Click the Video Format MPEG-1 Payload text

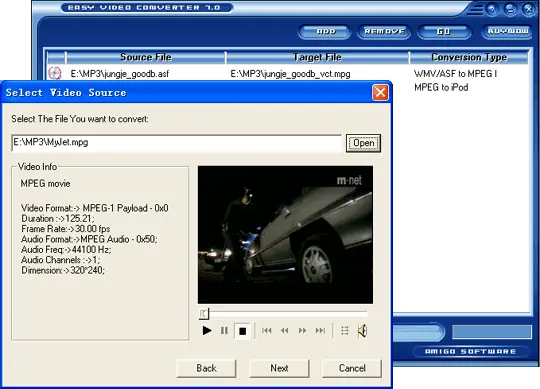point(95,208)
